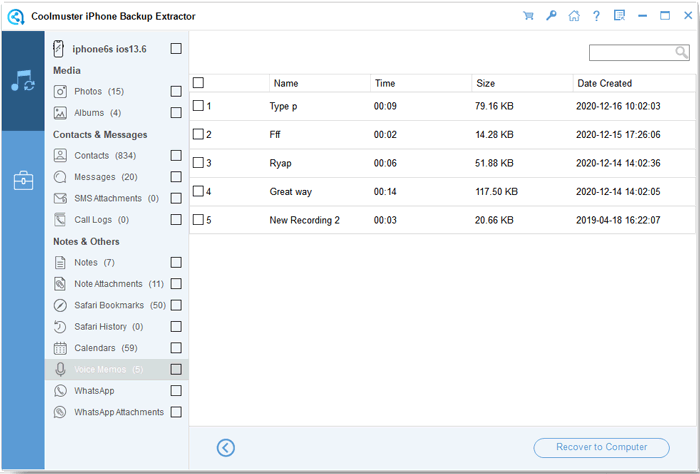Click the Notes document icon

(60, 262)
